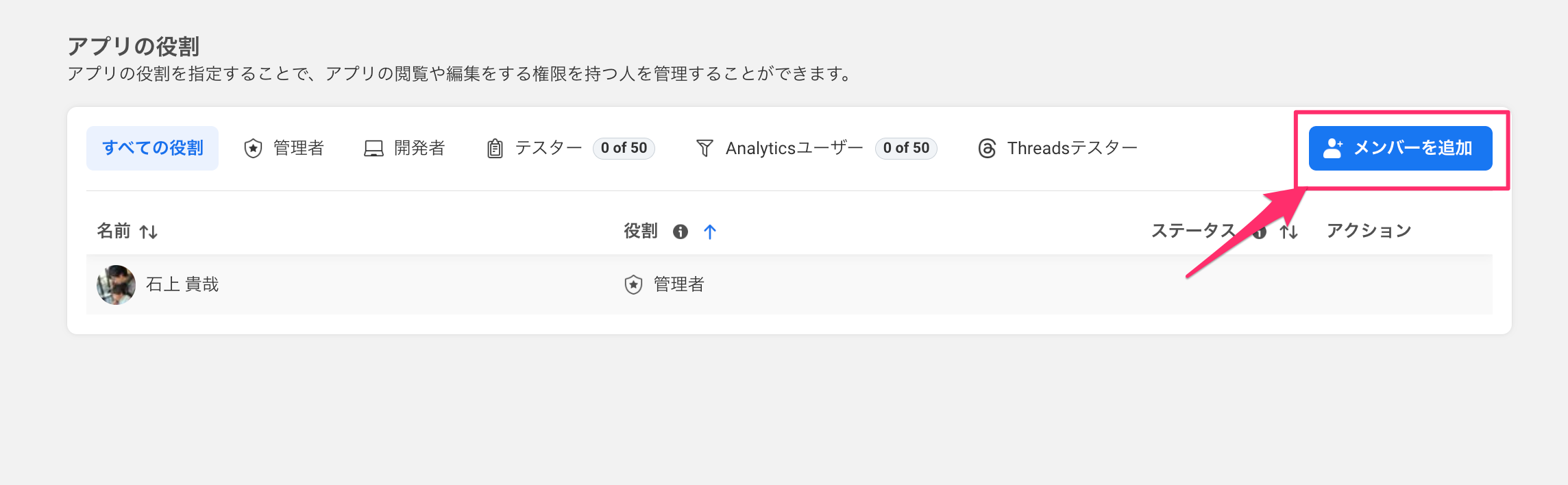This screenshot has height=485, width=1568.
Task: Open the Analyticsユーザー tab
Action: click(x=794, y=148)
